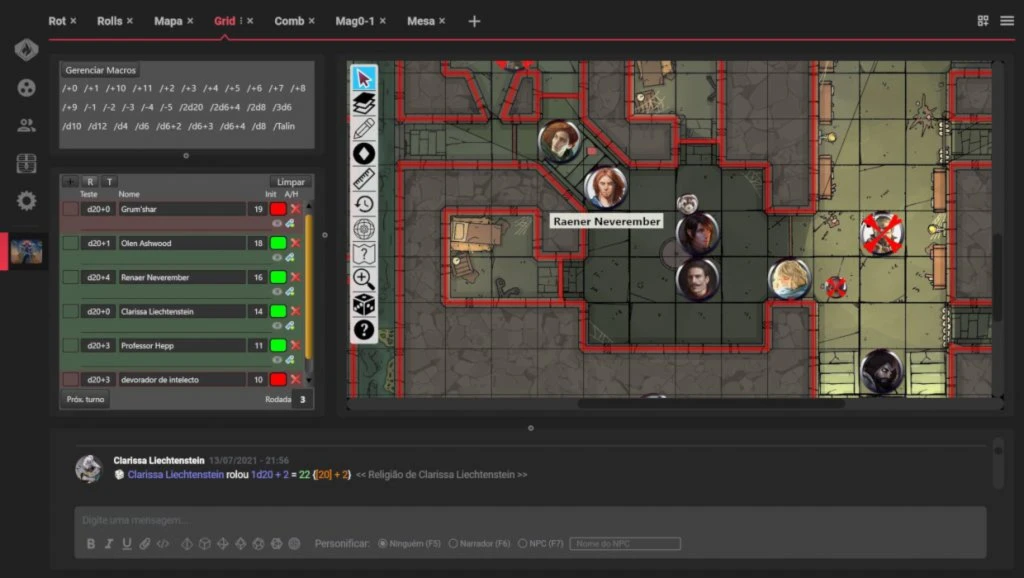Viewport: 1024px width, 578px height.
Task: Switch to the Comb tab
Action: pos(289,21)
